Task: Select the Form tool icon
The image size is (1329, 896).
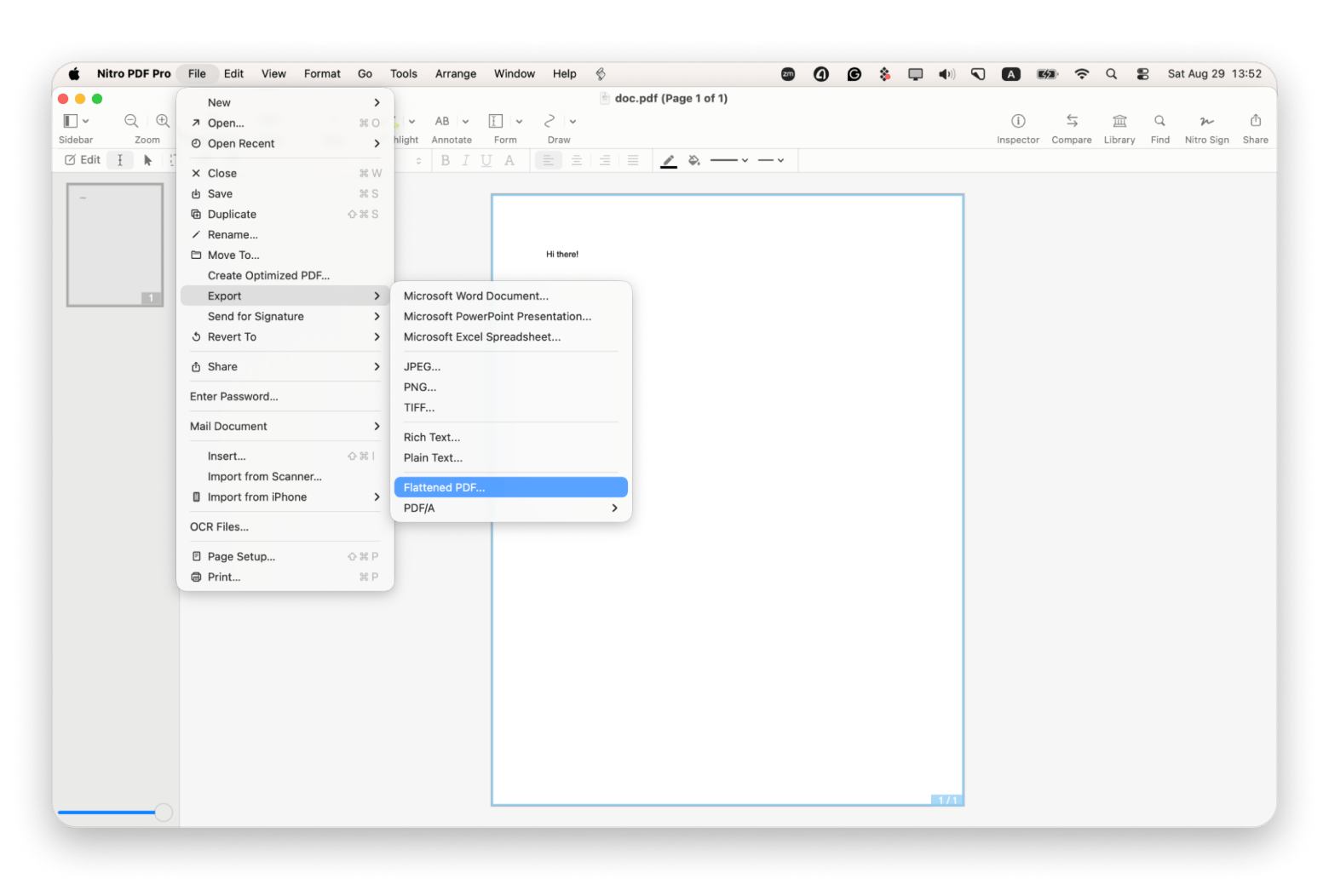Action: coord(495,121)
